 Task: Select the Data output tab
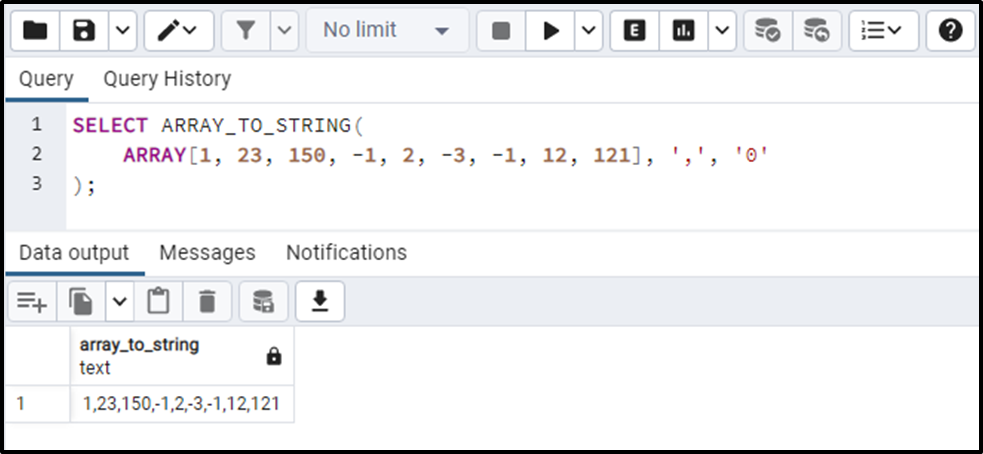pyautogui.click(x=74, y=253)
